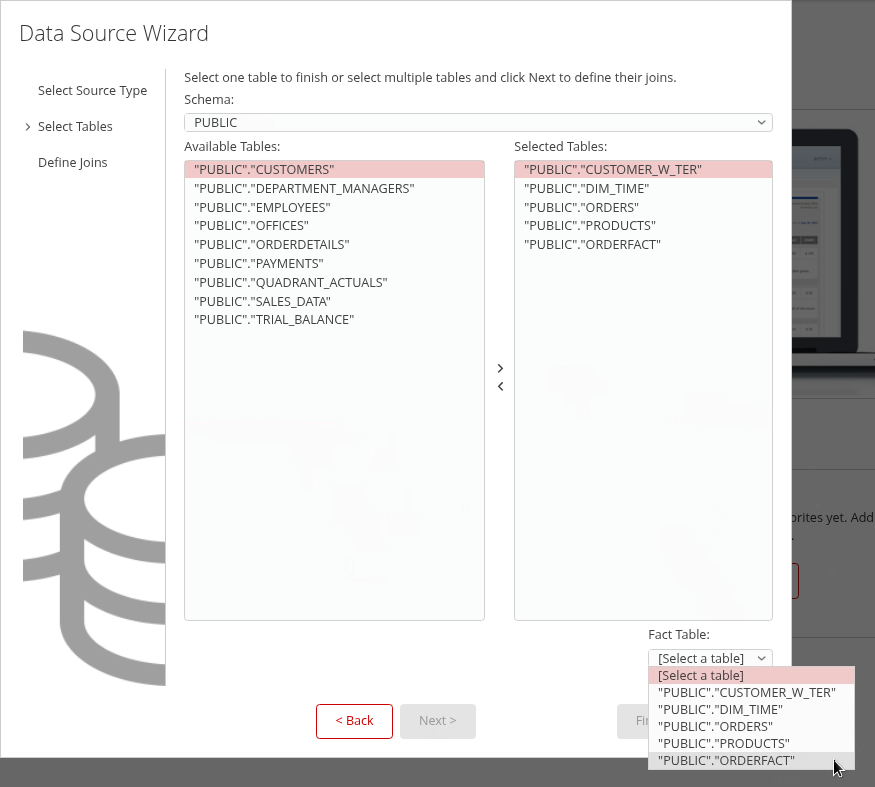Click the right arrow to add table

pyautogui.click(x=500, y=368)
